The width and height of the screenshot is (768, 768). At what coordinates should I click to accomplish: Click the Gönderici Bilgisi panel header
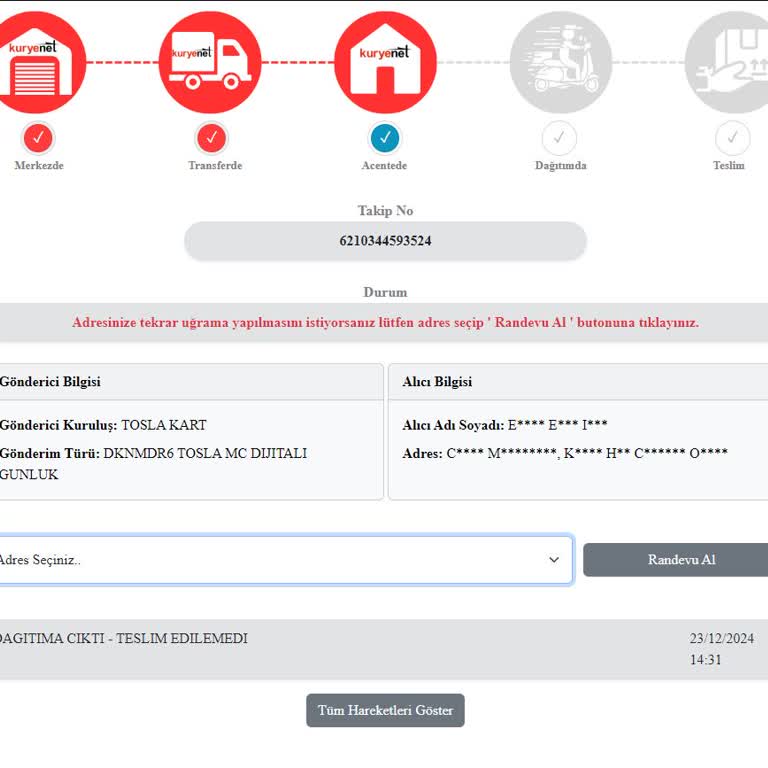pyautogui.click(x=191, y=382)
